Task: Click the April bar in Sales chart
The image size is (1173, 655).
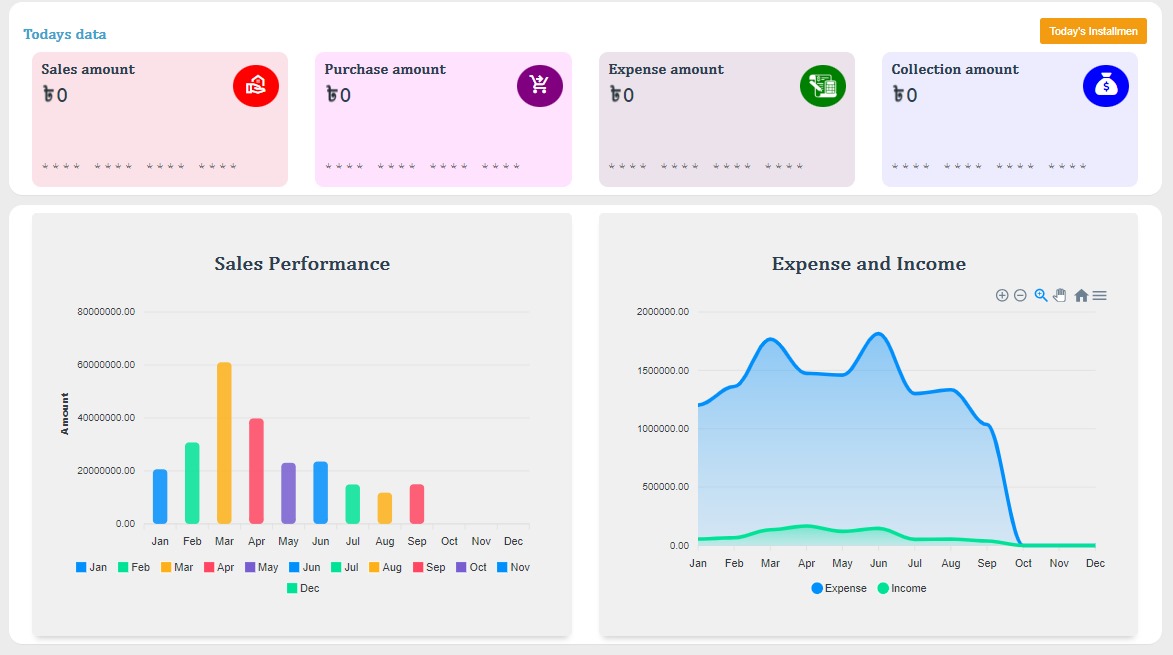Action: point(256,470)
